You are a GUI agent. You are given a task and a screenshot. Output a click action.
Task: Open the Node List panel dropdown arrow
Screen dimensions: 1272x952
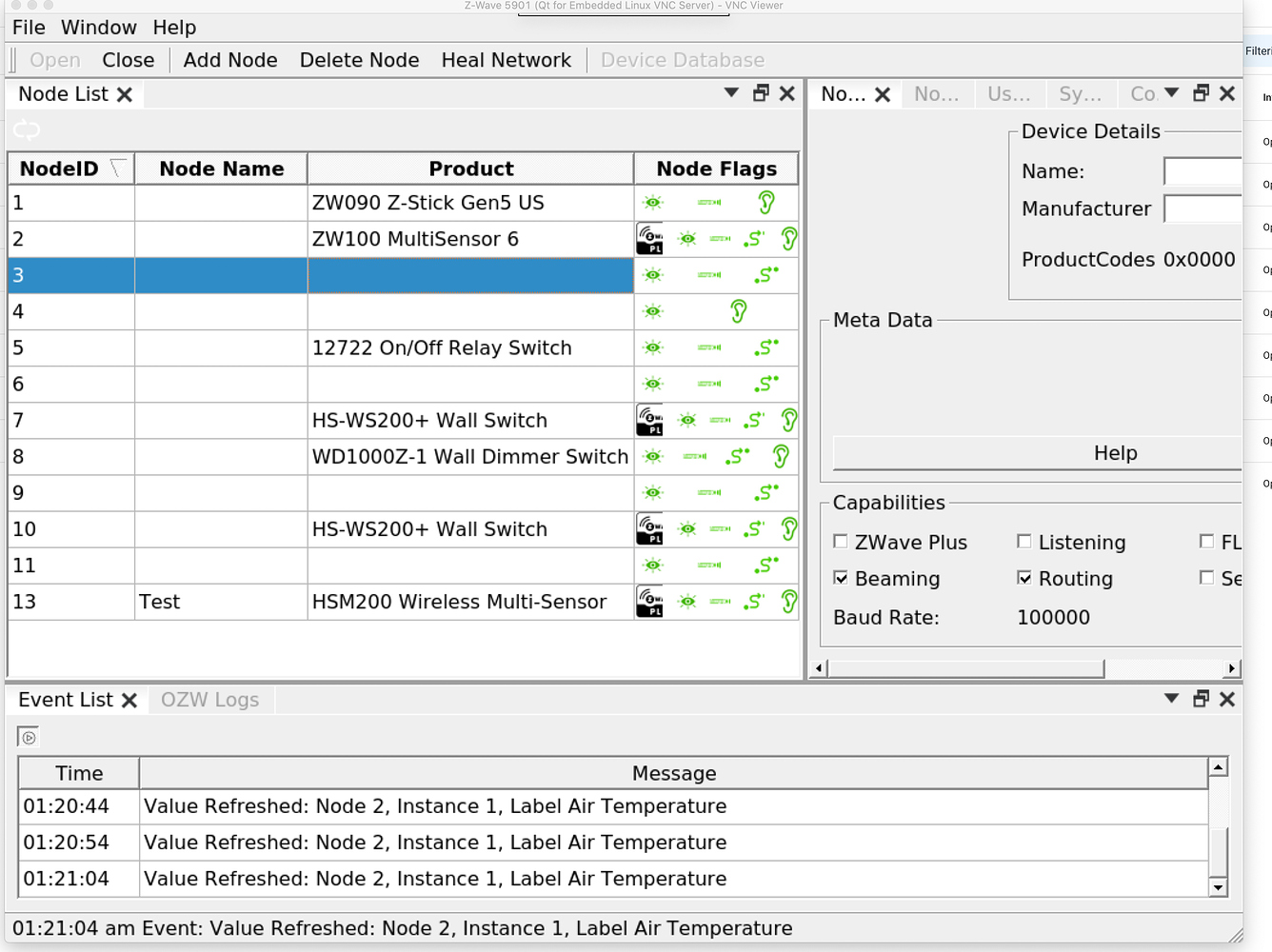730,92
